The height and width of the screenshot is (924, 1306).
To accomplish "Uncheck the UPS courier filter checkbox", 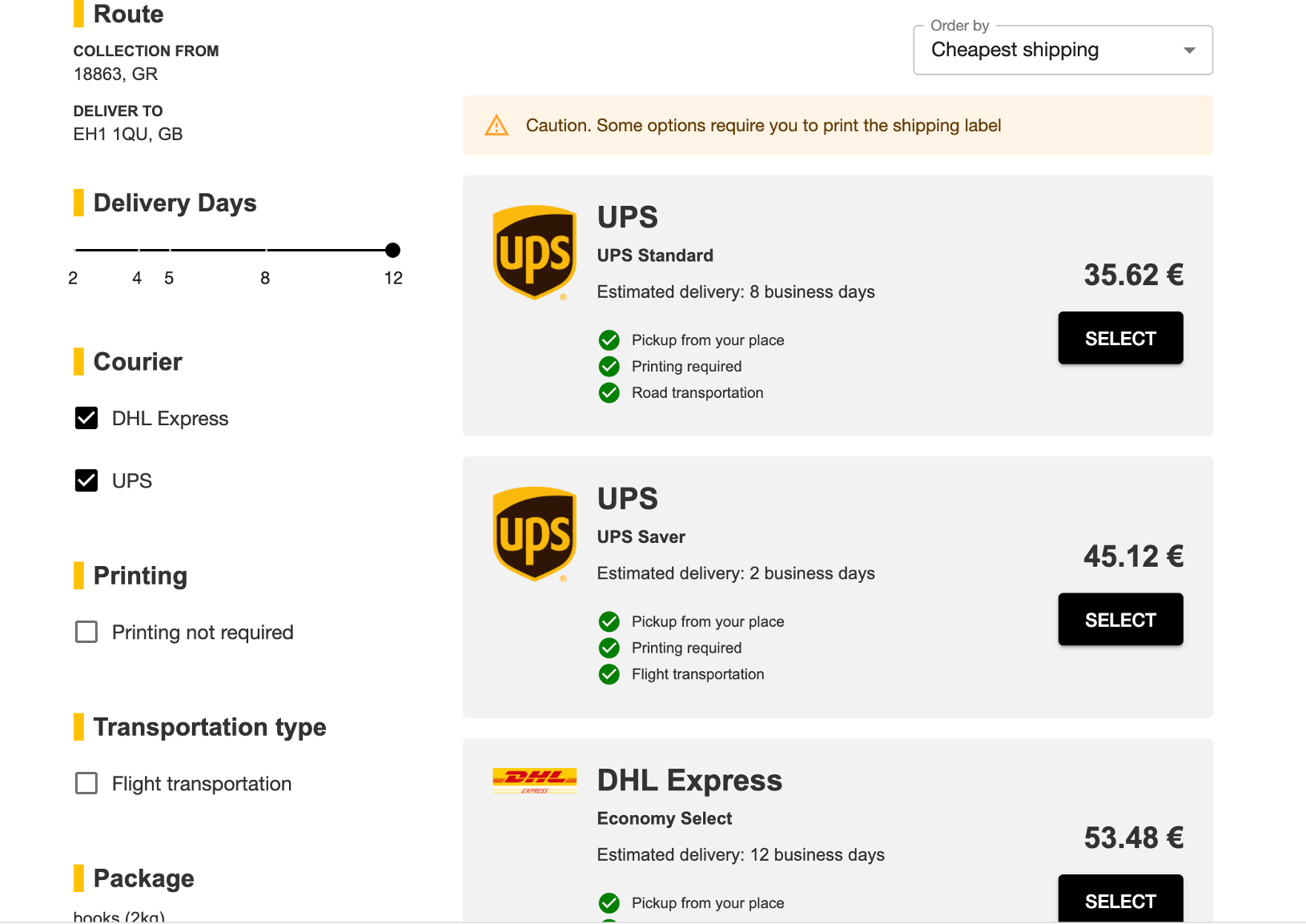I will point(86,480).
